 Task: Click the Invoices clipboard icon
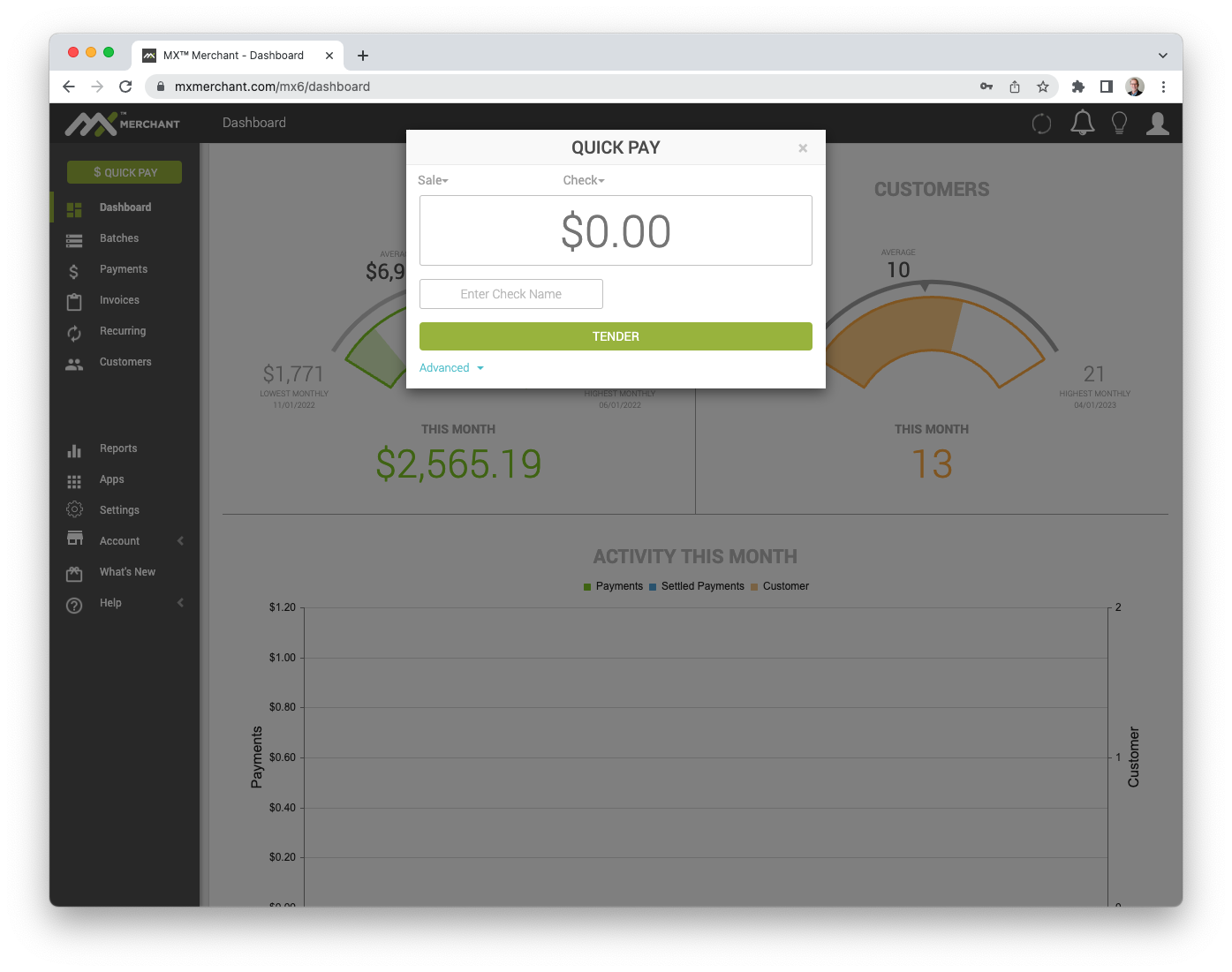[74, 300]
